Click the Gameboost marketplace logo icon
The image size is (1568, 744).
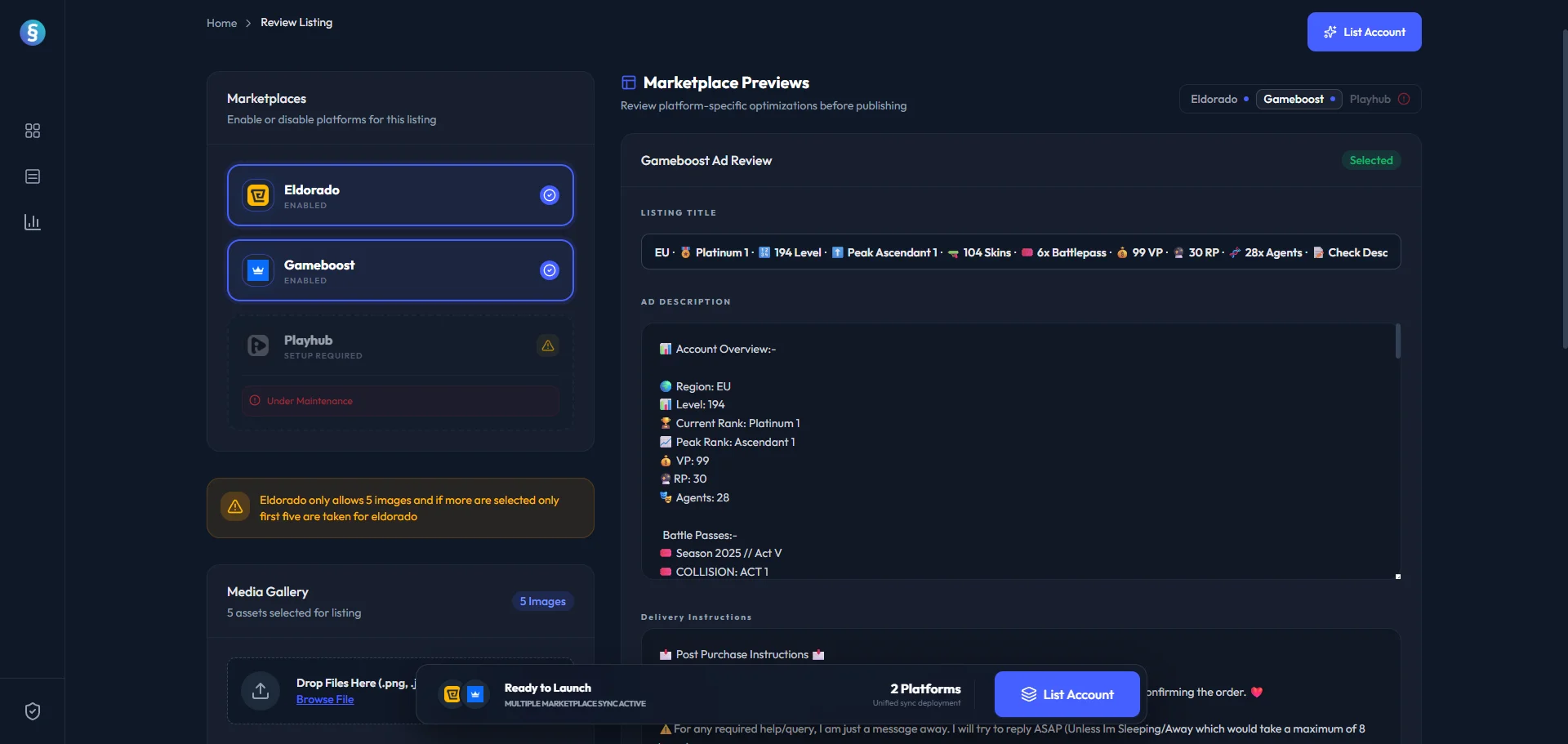257,270
